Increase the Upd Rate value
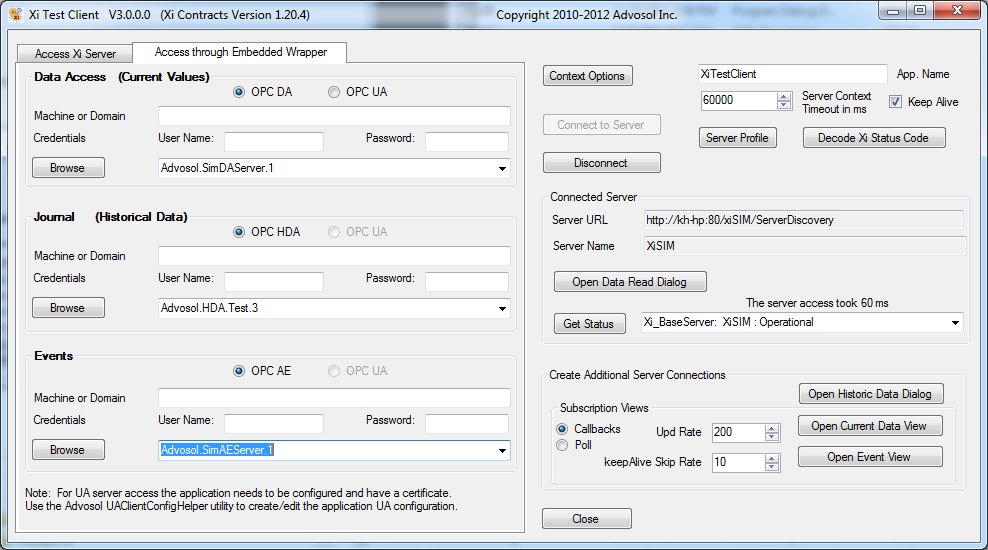Screen dimensions: 988x550 point(772,428)
